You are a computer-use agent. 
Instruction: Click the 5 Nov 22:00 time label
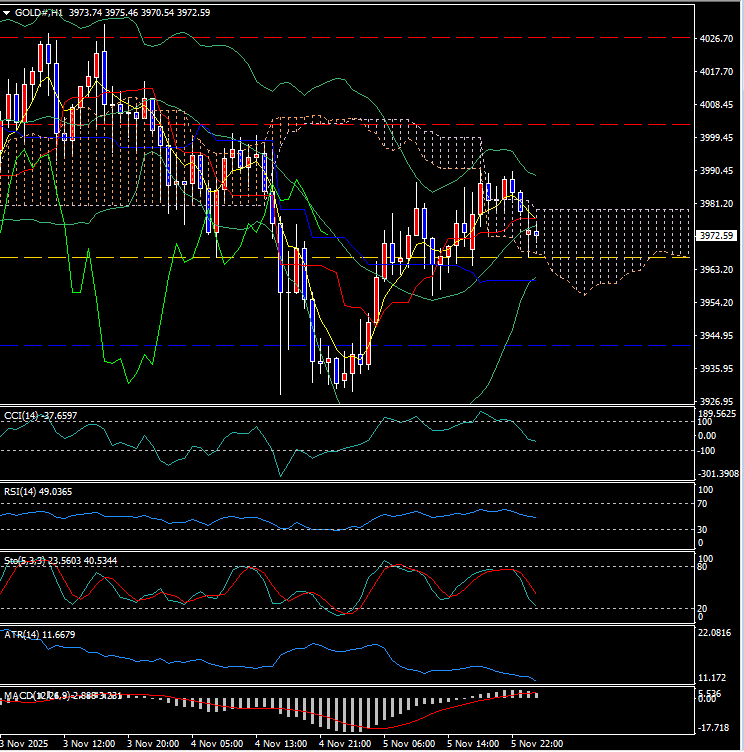point(537,744)
